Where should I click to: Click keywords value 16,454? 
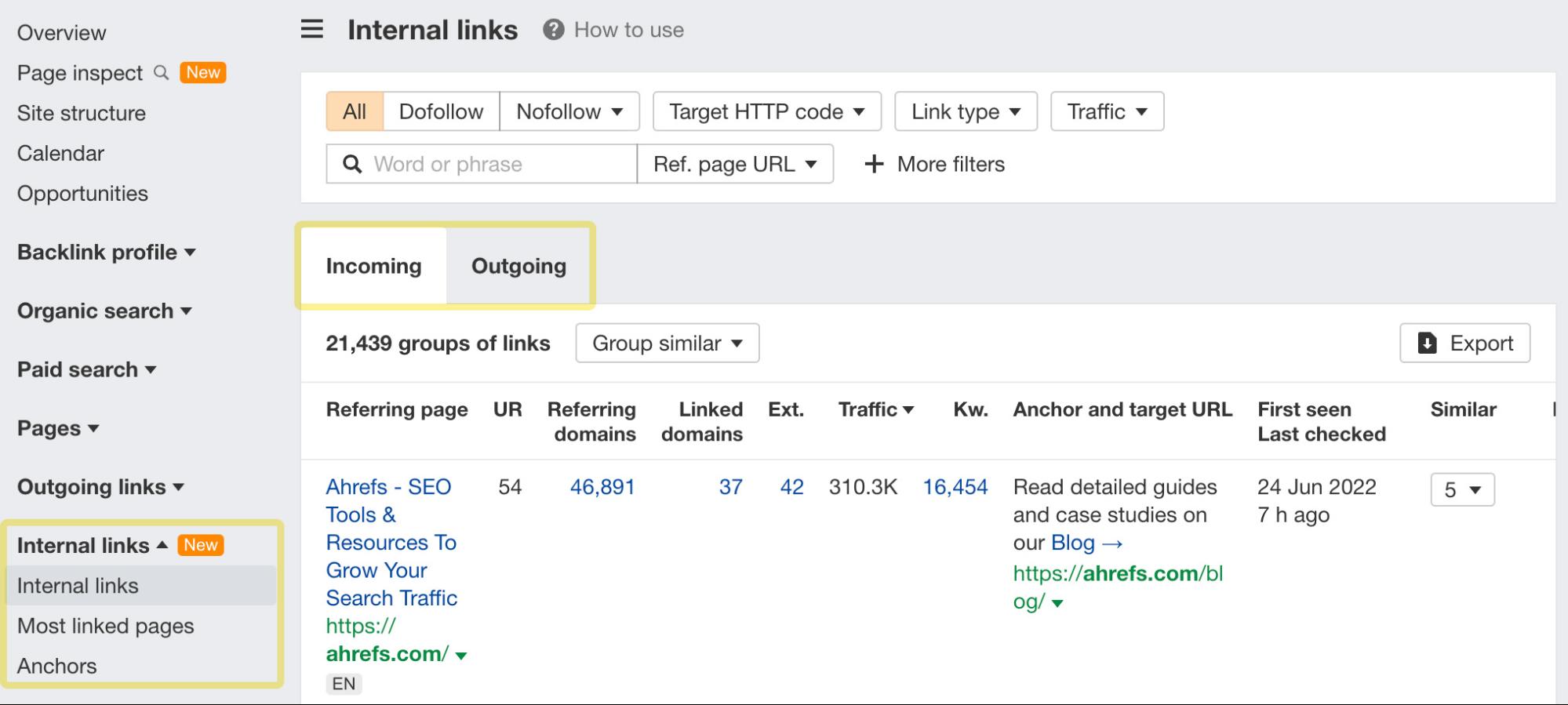955,487
